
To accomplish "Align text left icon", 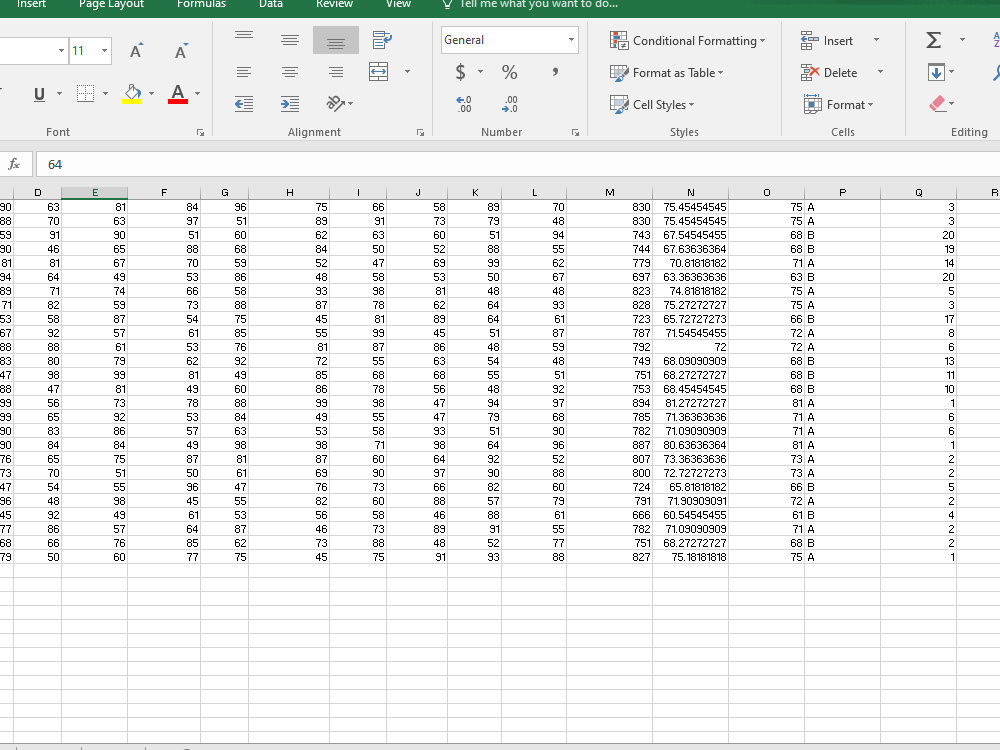I will click(244, 71).
